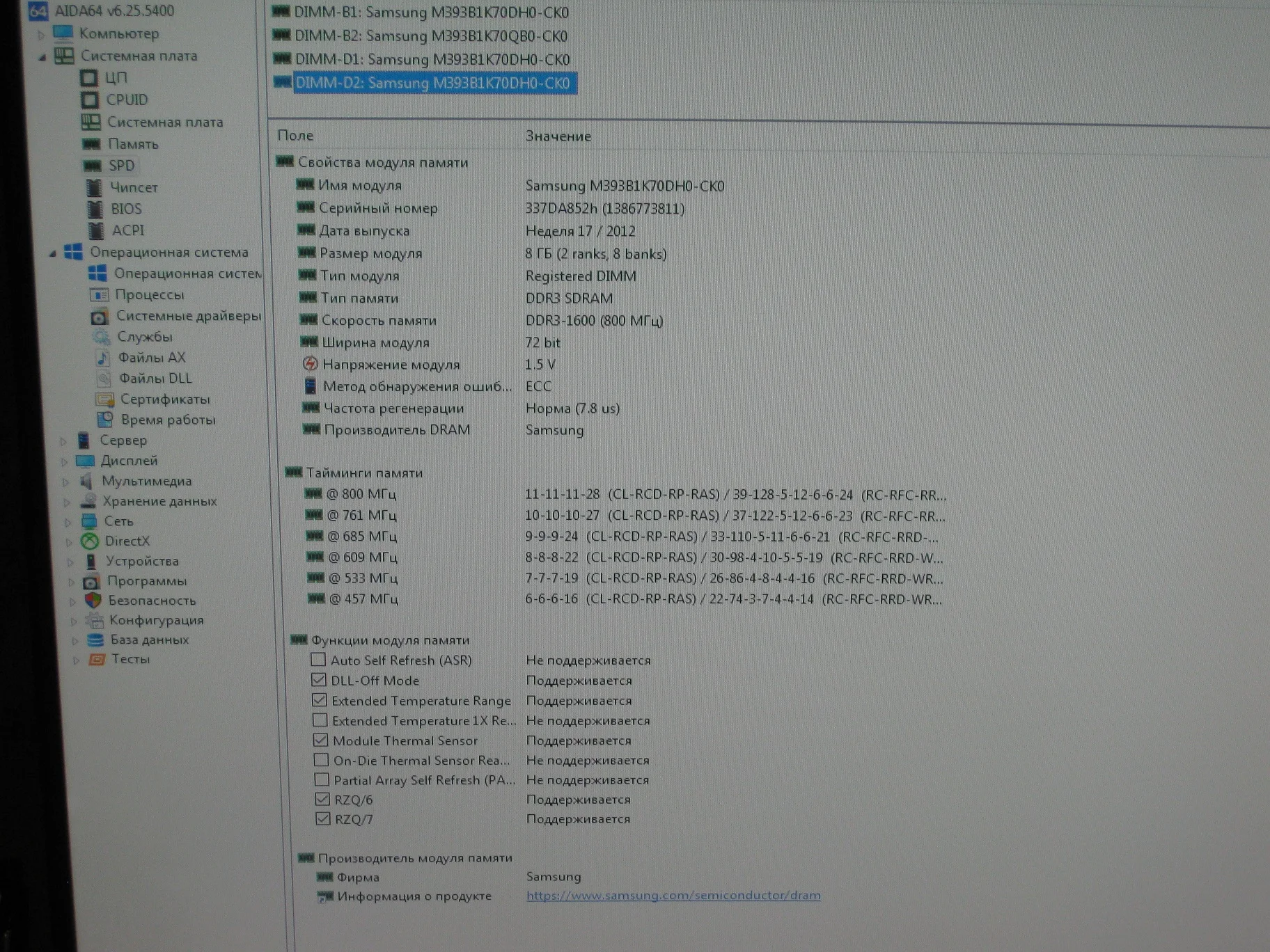Viewport: 1270px width, 952px height.
Task: Expand the Сеть tree node arrow
Action: point(68,522)
